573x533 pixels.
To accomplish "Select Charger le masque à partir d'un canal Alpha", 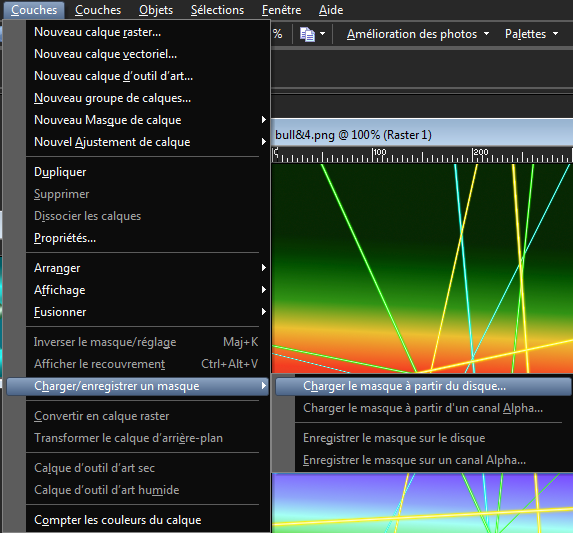I will coord(423,408).
